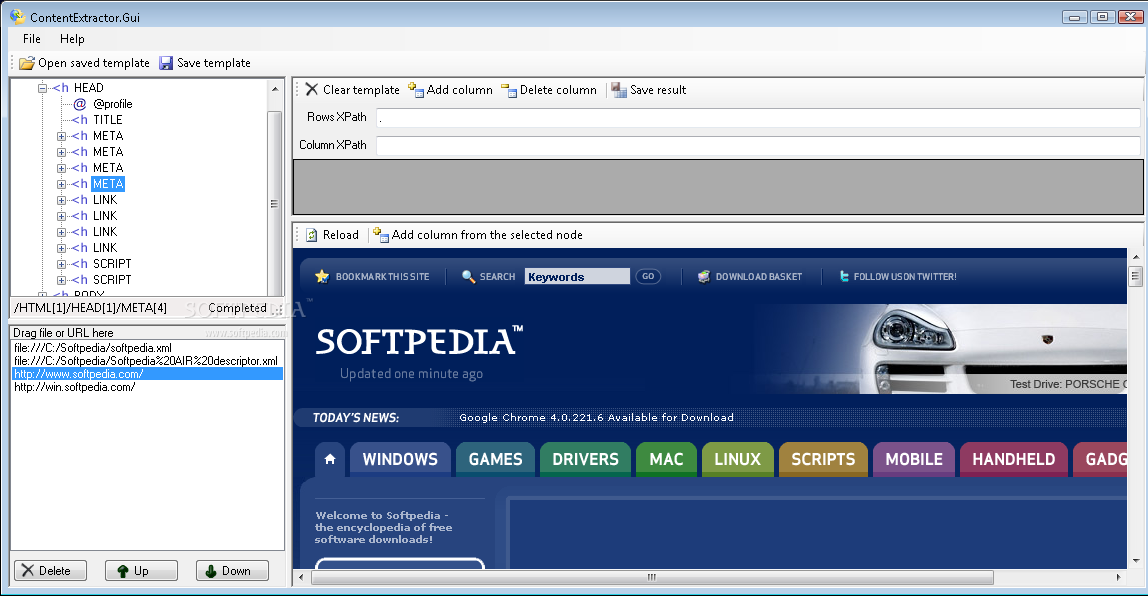Switch to the WINDOWS tab
Viewport: 1148px width, 596px height.
400,459
